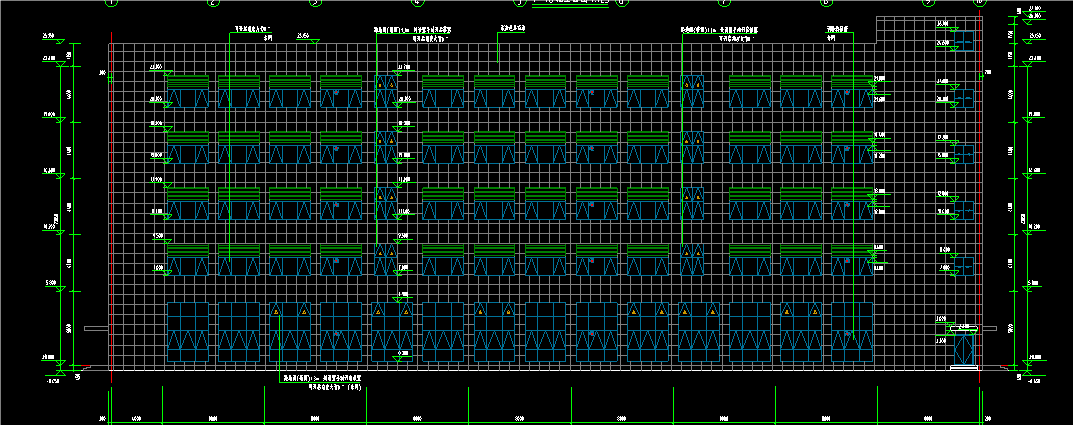Select the axis 8 grid bubble at the top
This screenshot has width=1073, height=425.
[x=826, y=2]
